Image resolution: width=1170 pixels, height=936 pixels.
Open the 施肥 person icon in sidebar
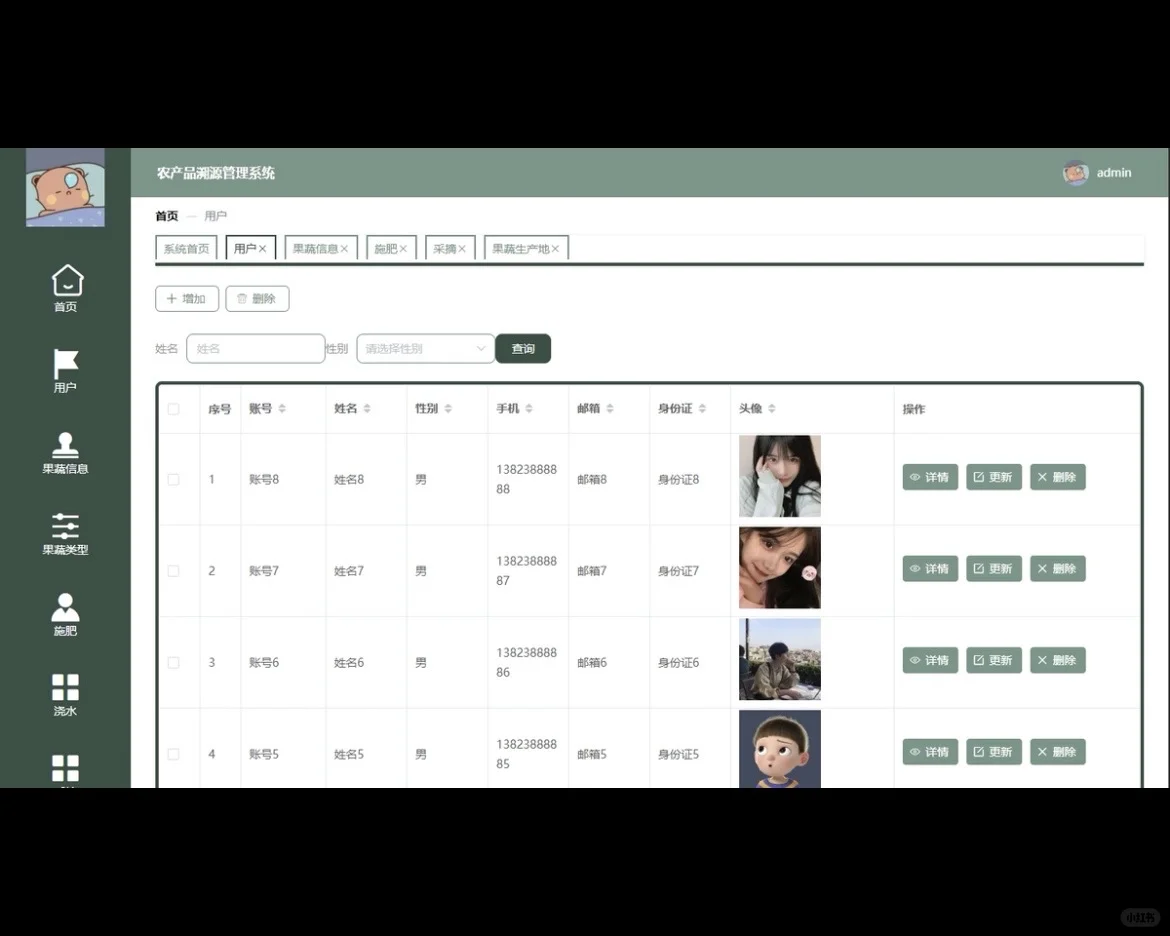66,607
